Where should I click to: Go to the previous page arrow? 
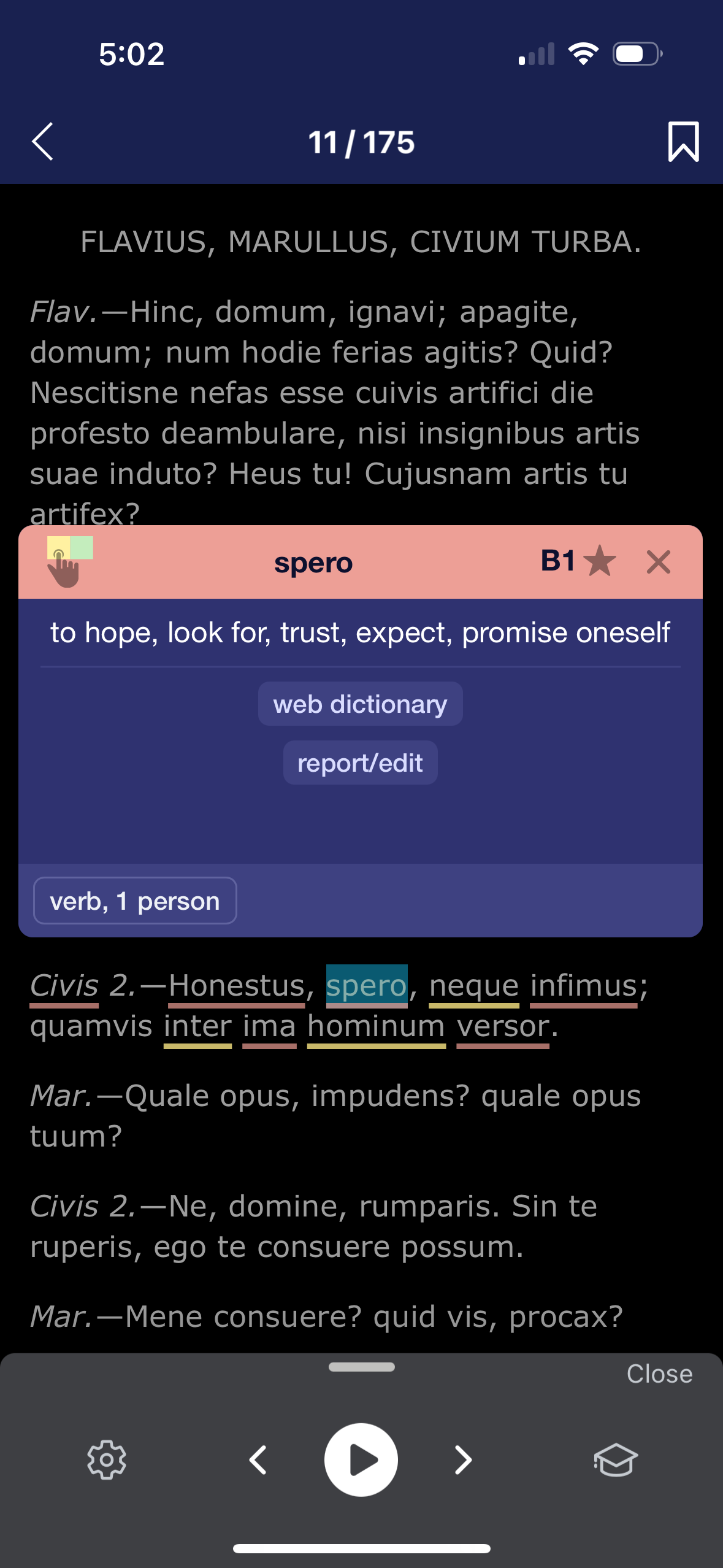point(259,1460)
